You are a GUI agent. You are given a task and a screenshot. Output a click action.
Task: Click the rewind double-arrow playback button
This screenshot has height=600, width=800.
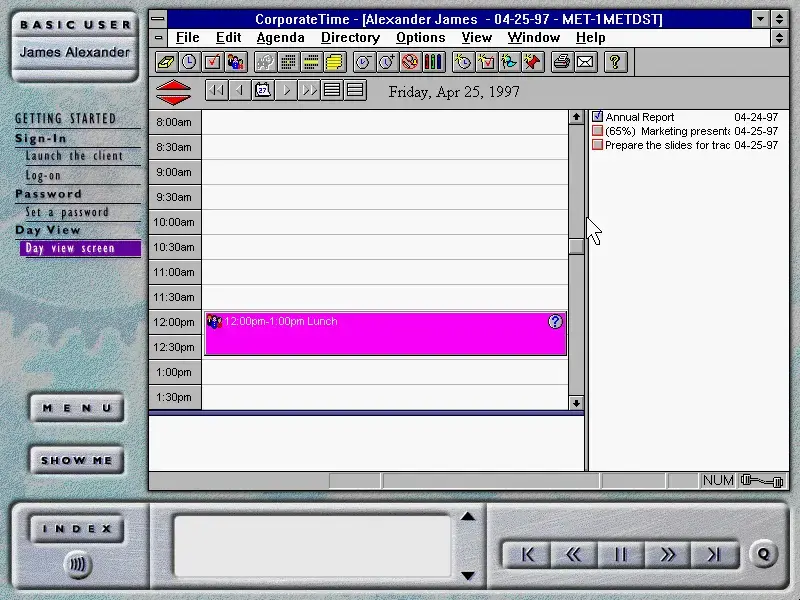tap(573, 554)
